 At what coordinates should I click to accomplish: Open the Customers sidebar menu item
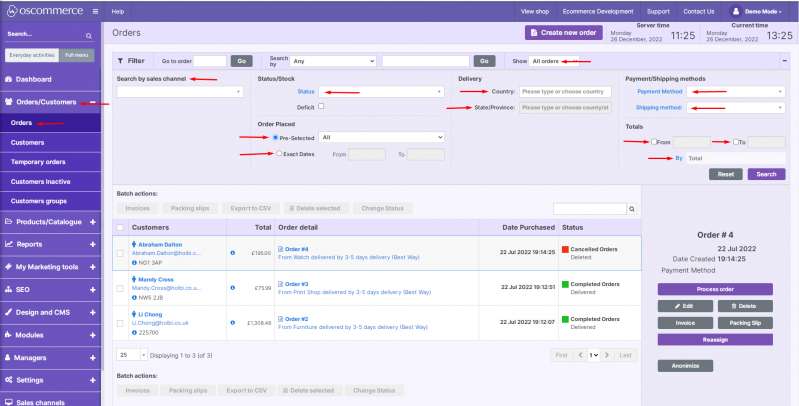pyautogui.click(x=27, y=143)
